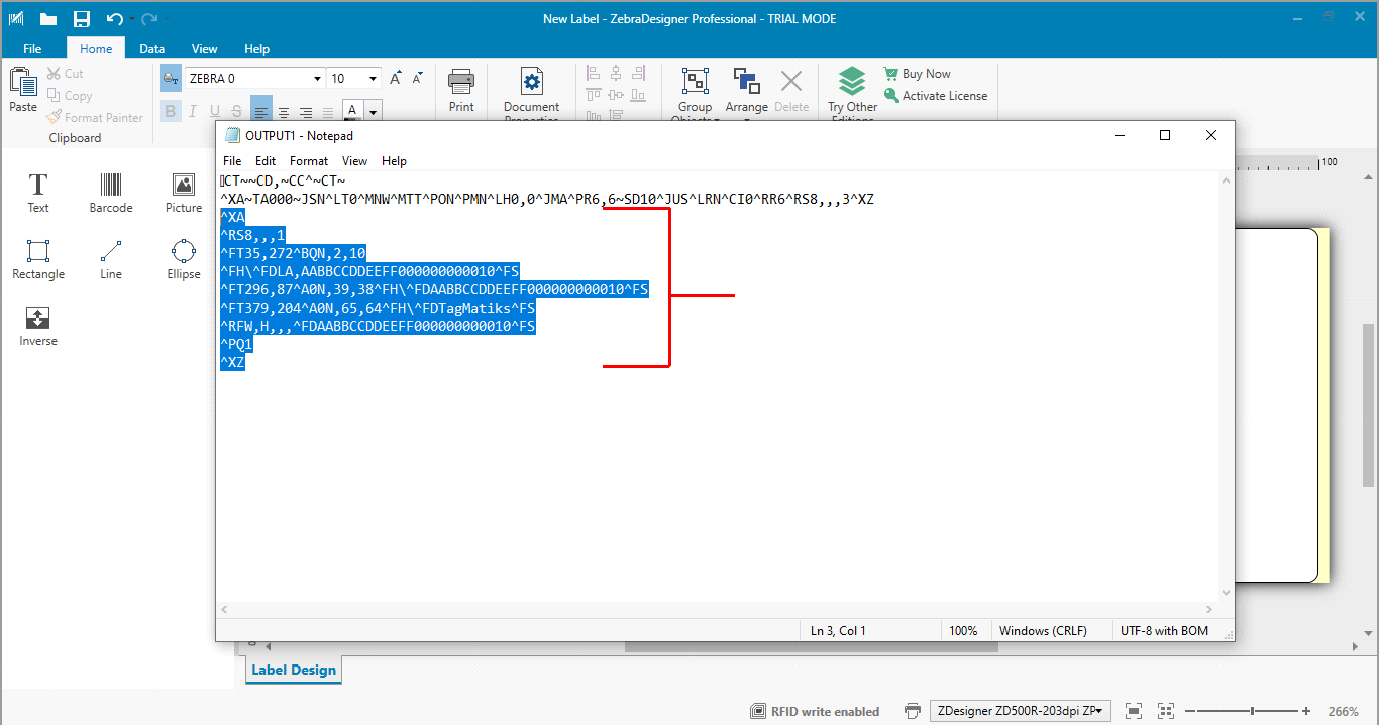Select the Barcode tool
Viewport: 1379px width, 725px height.
[x=111, y=192]
